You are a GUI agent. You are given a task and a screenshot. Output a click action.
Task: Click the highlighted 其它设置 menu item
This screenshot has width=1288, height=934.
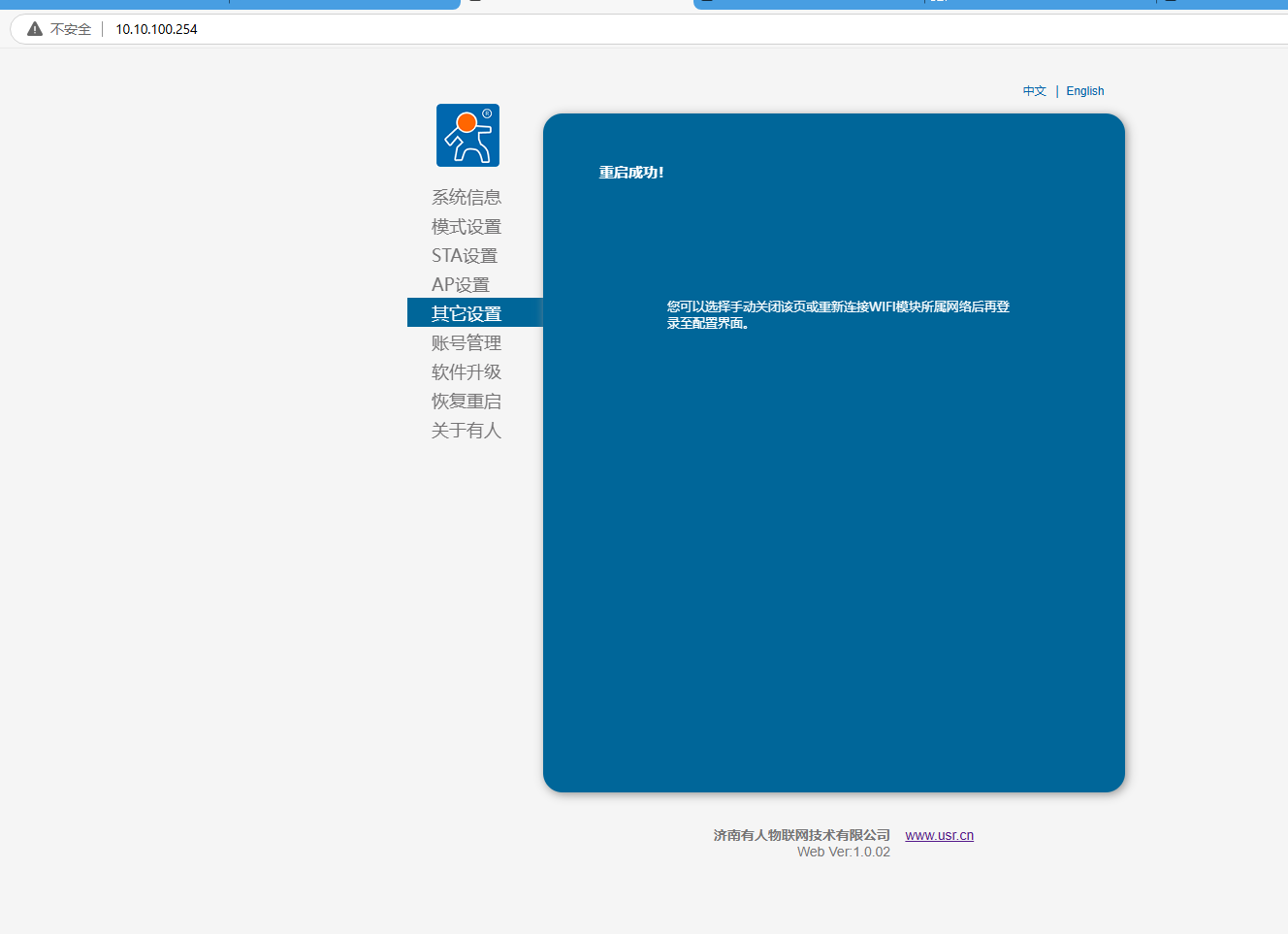tap(467, 313)
